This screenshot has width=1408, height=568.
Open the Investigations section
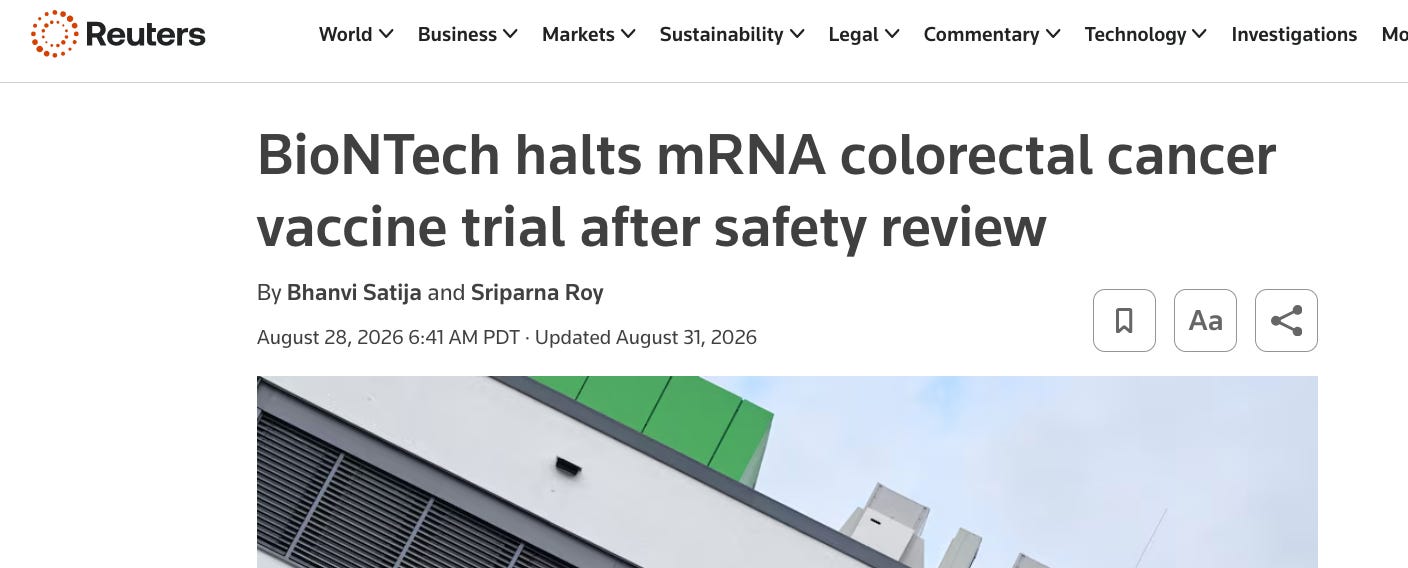pyautogui.click(x=1294, y=34)
